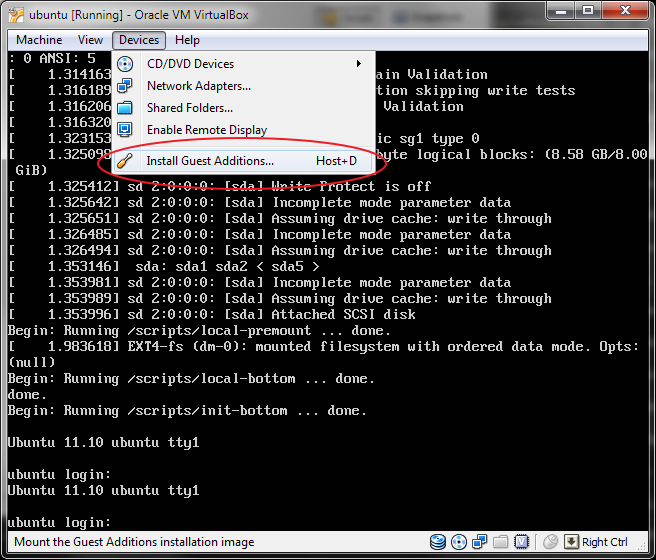Click the 'Write Protect is off' line
Image resolution: width=656 pixels, height=560 pixels.
(x=220, y=187)
